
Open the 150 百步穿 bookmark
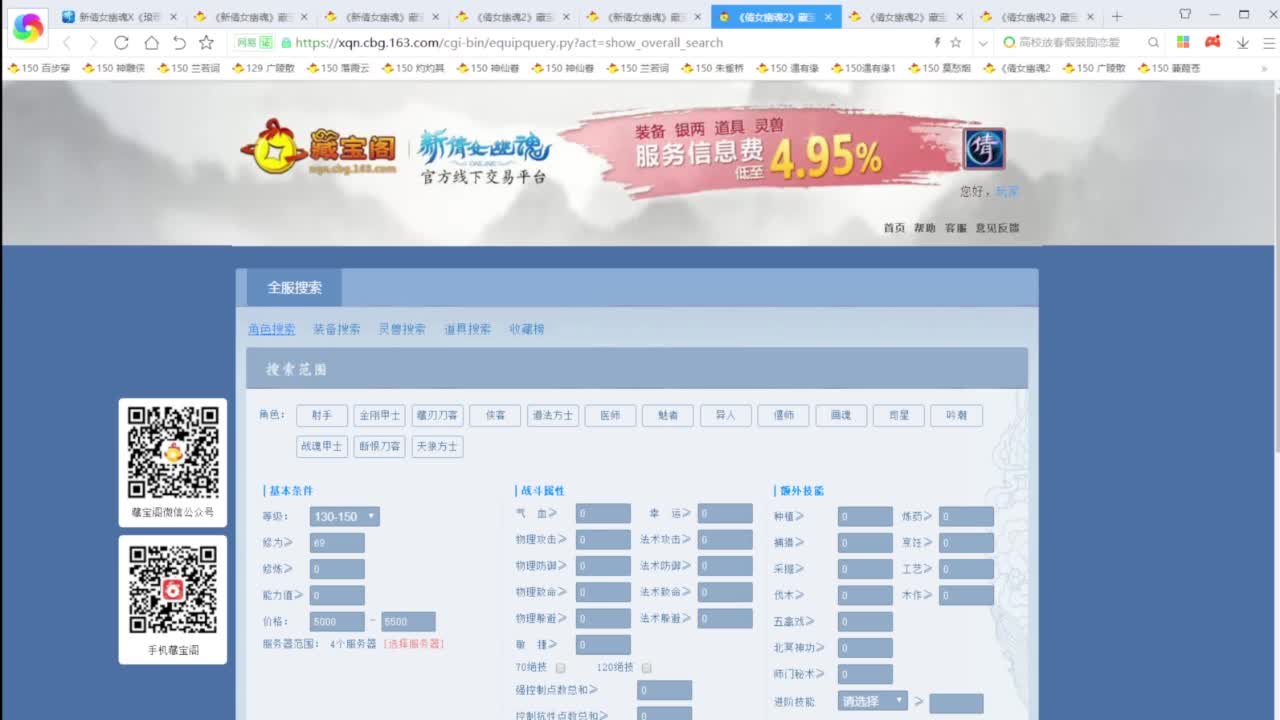pyautogui.click(x=40, y=68)
